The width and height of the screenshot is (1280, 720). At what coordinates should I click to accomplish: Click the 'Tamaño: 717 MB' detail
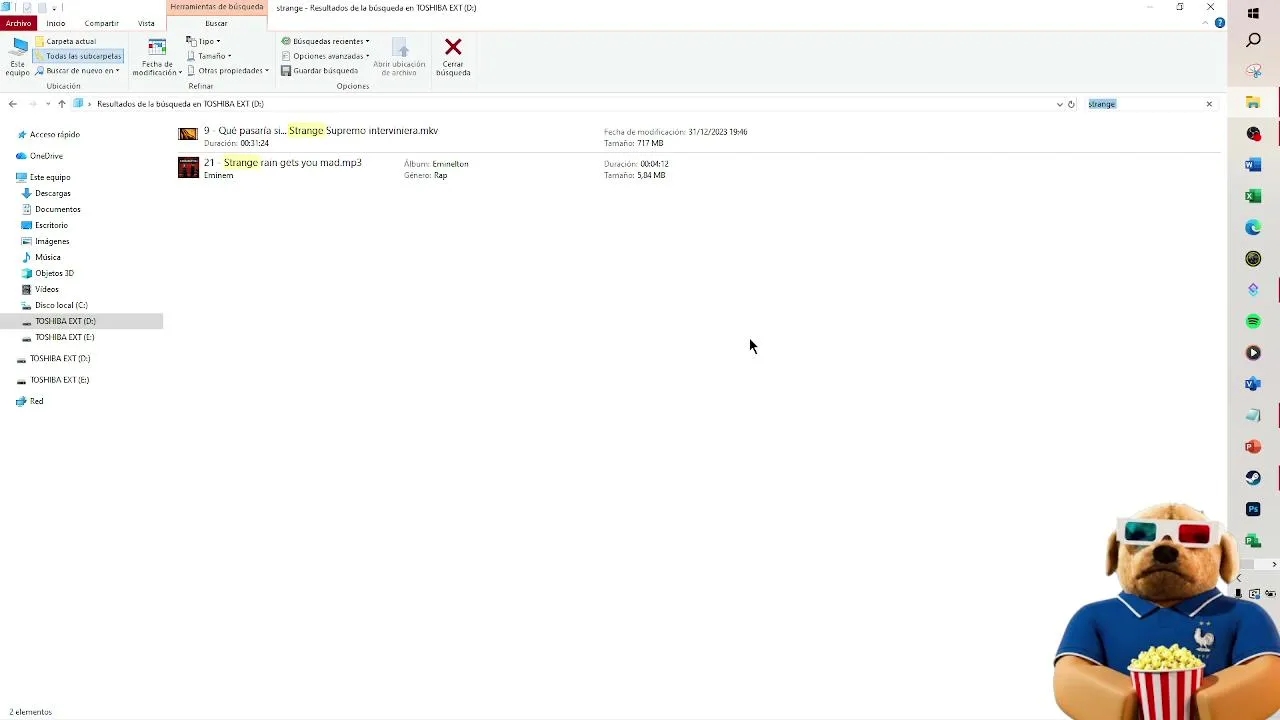point(634,143)
